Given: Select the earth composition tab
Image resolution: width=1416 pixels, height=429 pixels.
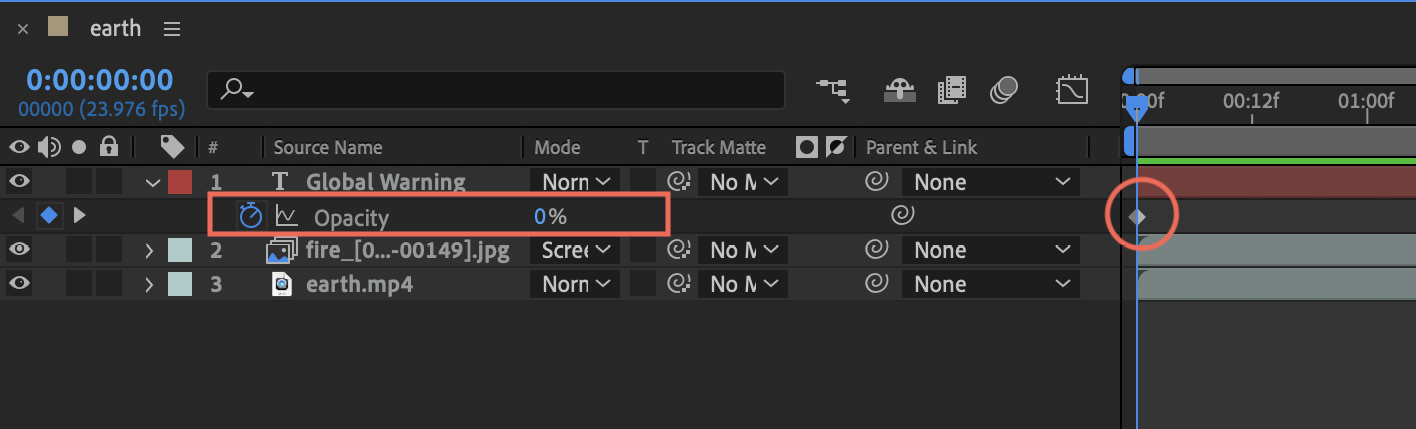Looking at the screenshot, I should (x=115, y=29).
